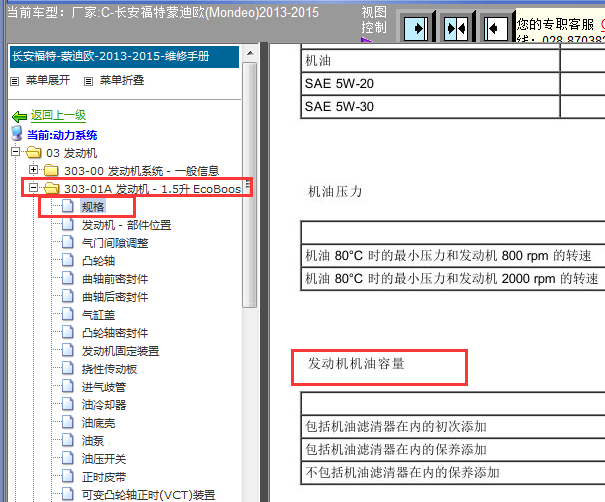Click the 正时皮带 page icon
This screenshot has width=605, height=502.
coord(68,477)
